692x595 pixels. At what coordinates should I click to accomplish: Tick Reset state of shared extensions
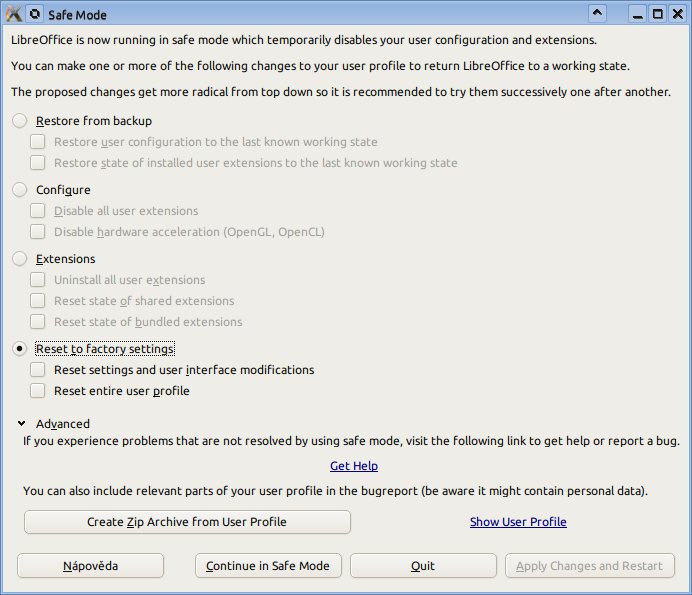point(38,301)
